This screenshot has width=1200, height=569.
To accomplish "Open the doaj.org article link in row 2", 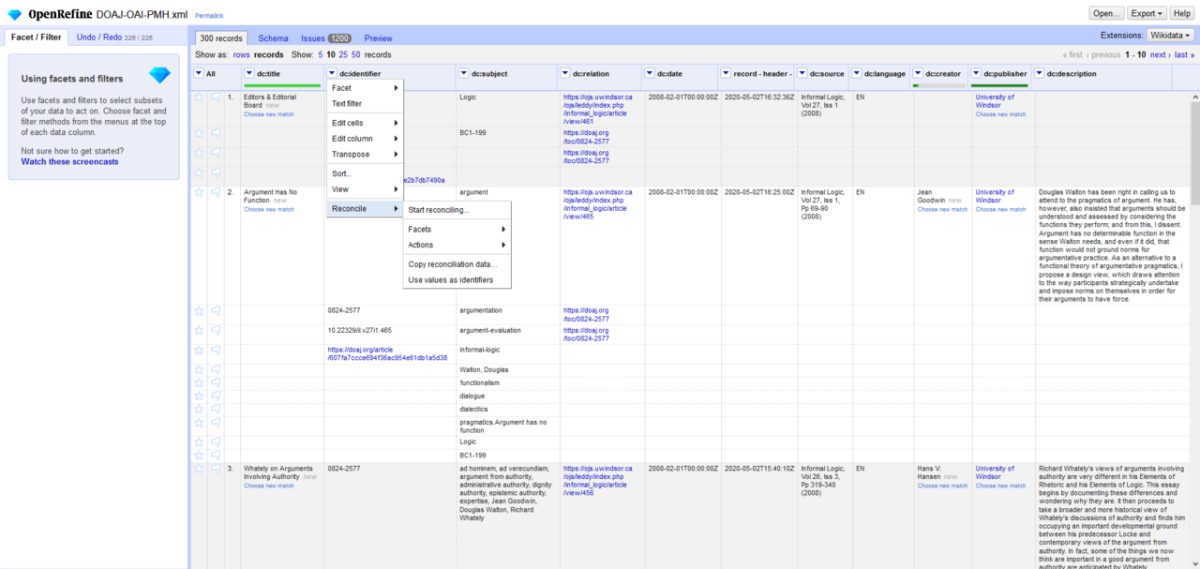I will [x=388, y=353].
